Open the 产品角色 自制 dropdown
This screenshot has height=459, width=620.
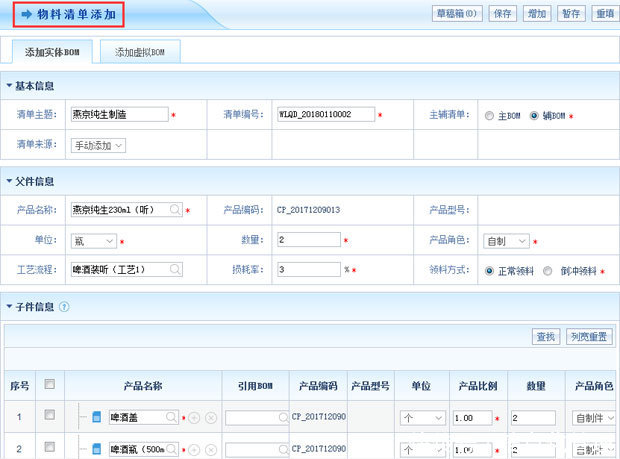[506, 241]
